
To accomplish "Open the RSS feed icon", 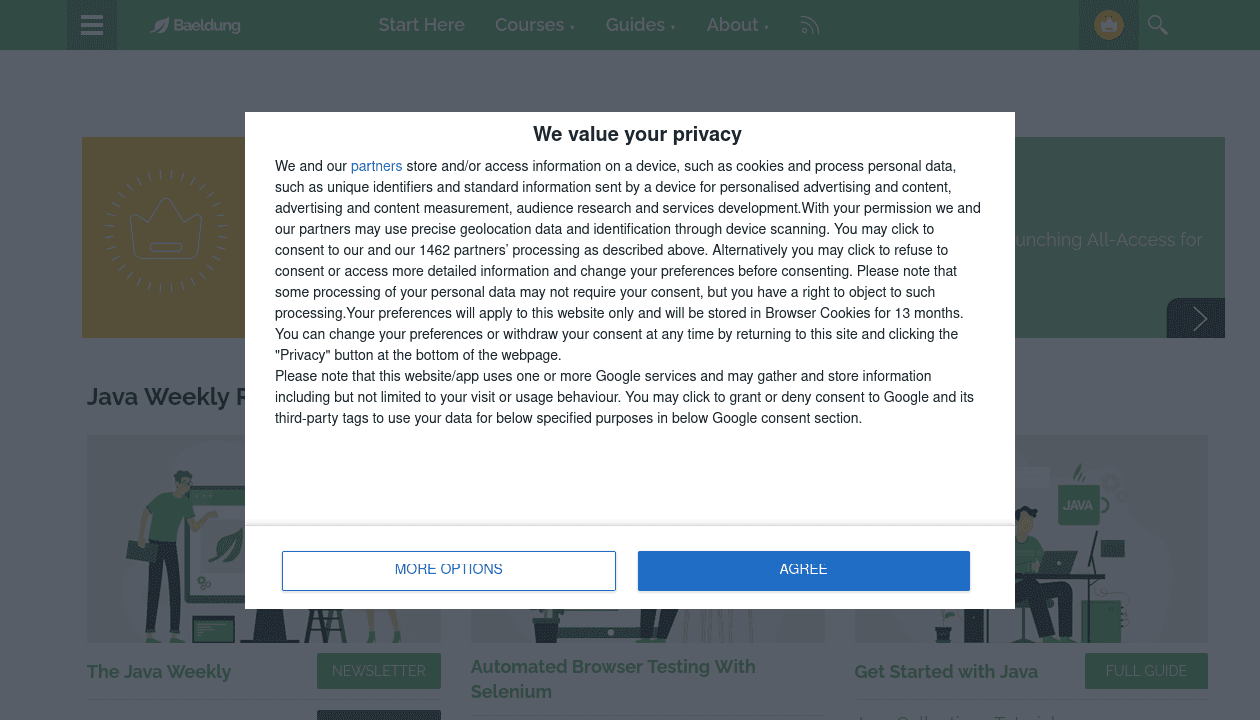I will [810, 26].
